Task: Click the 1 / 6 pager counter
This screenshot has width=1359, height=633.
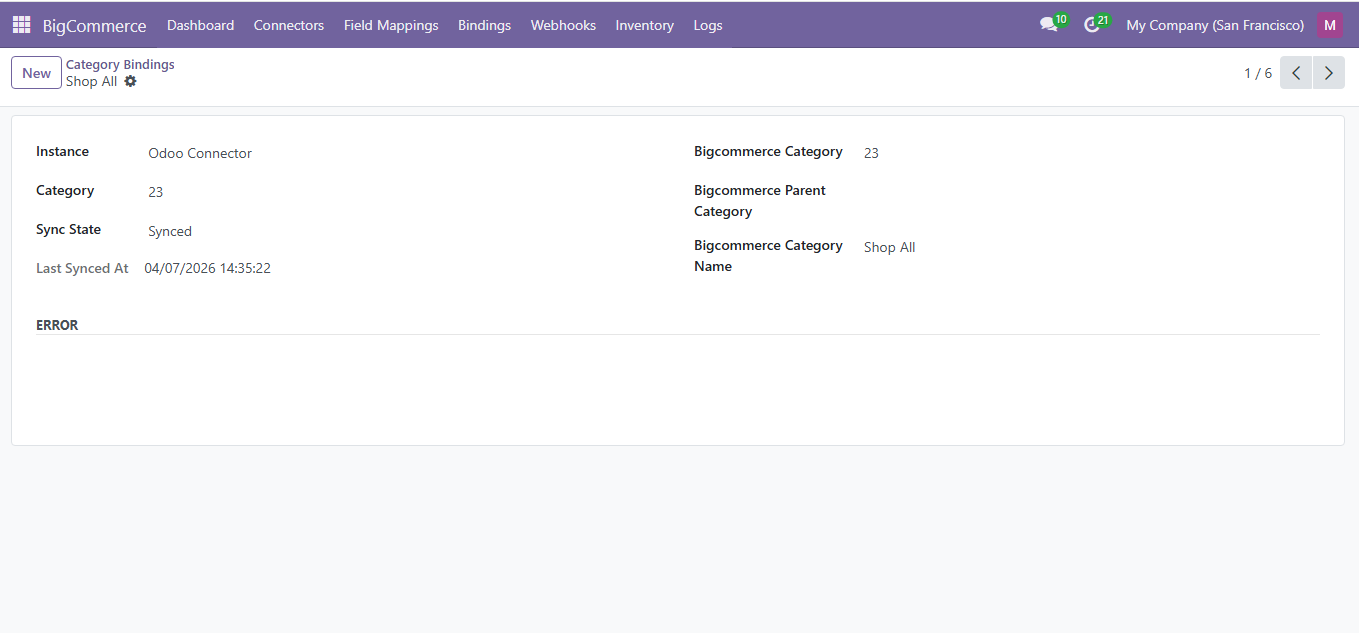Action: coord(1257,73)
